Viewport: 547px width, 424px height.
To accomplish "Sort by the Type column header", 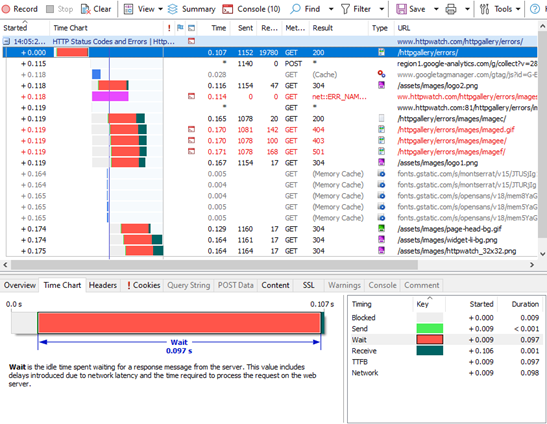I will 380,28.
